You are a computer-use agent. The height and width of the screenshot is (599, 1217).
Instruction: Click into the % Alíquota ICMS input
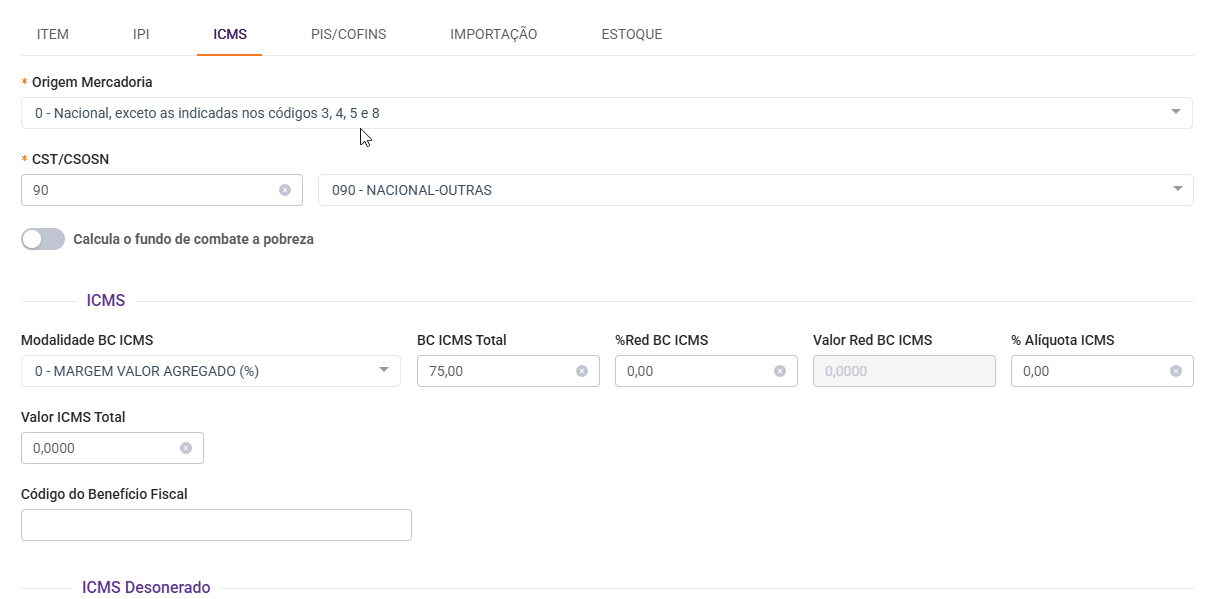1090,371
